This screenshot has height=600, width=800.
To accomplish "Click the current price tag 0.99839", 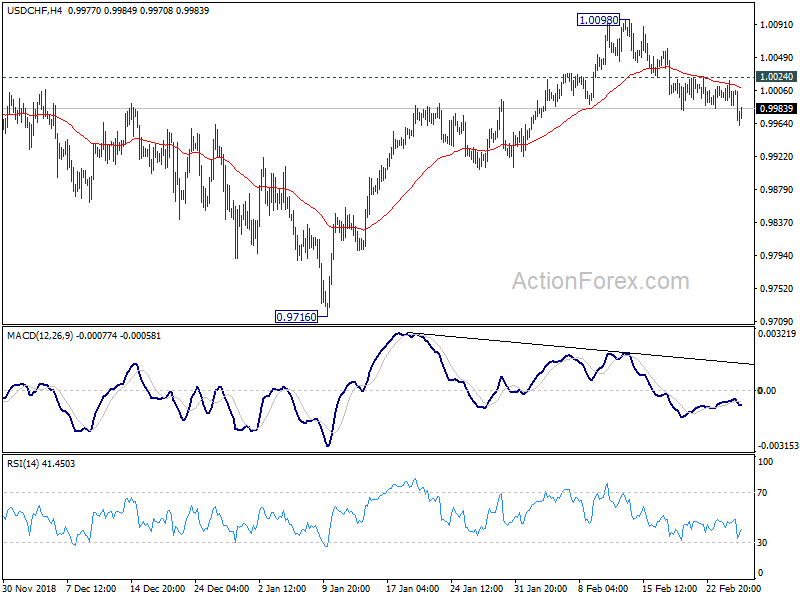I will tap(776, 108).
